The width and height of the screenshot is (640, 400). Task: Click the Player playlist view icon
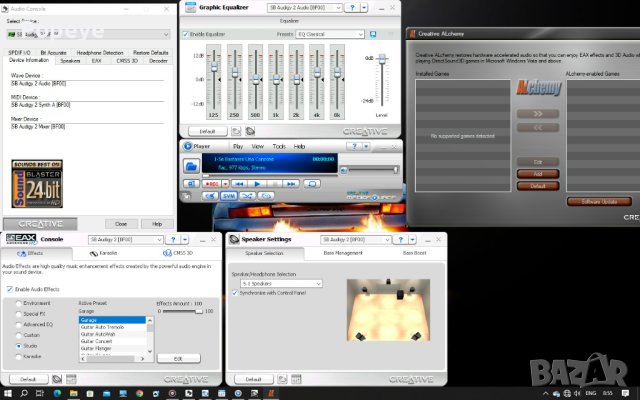click(x=191, y=184)
